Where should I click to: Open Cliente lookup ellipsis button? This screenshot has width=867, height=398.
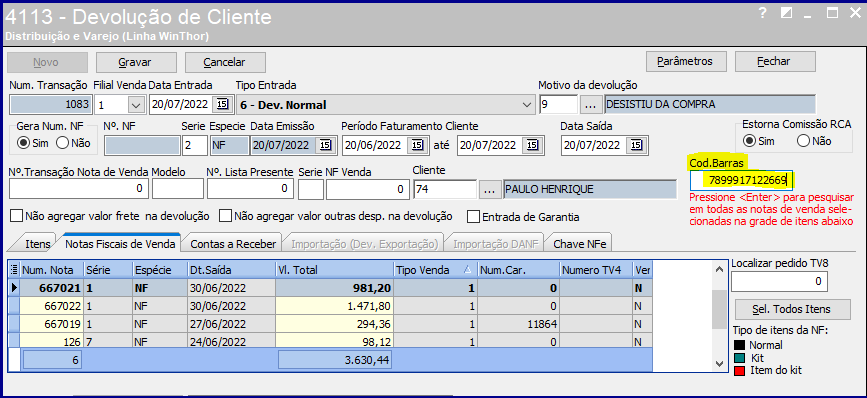489,189
